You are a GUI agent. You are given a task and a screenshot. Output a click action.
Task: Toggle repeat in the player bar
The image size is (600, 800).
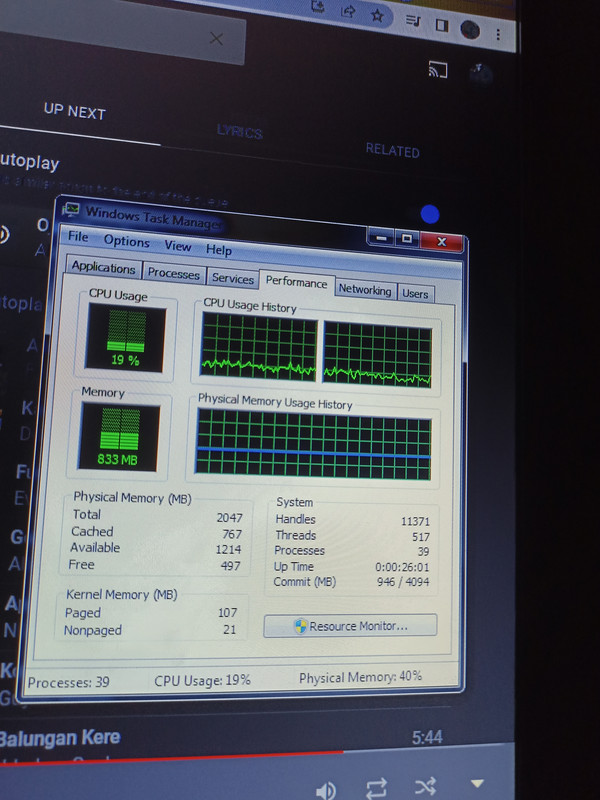(x=377, y=788)
